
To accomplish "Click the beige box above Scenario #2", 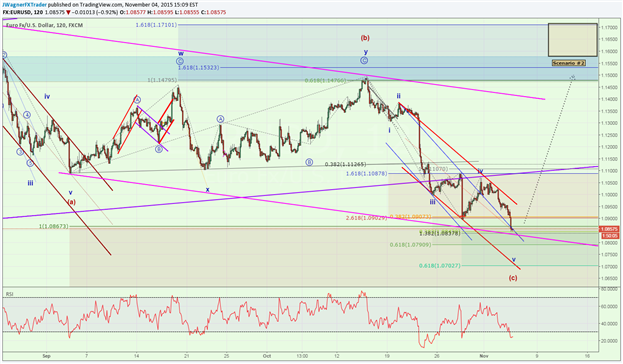I will (x=573, y=40).
